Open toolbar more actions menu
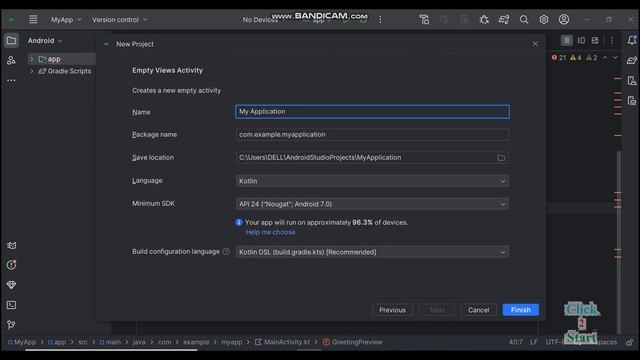Image resolution: width=640 pixels, height=360 pixels. [x=380, y=20]
